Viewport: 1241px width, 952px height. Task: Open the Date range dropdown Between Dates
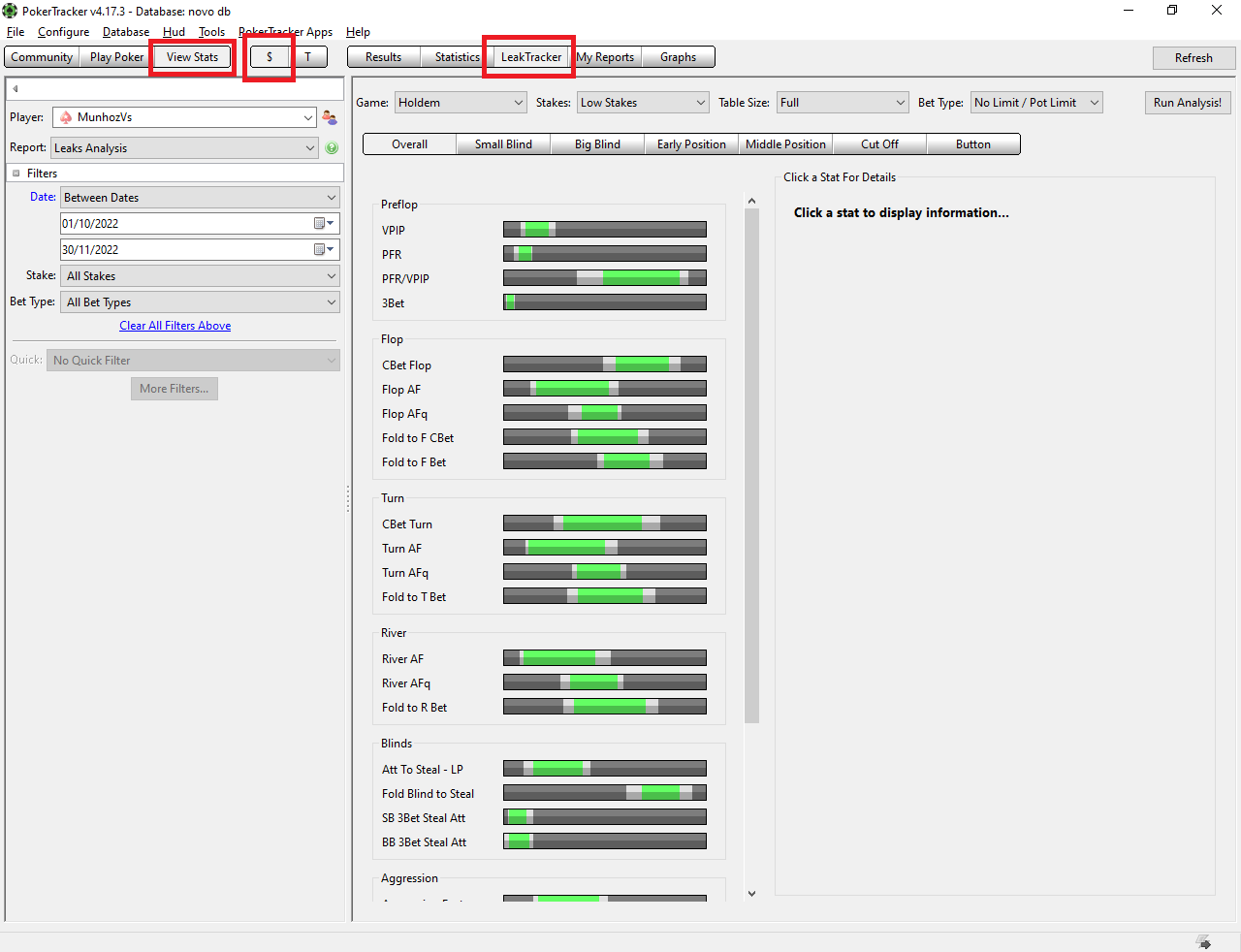tap(200, 198)
